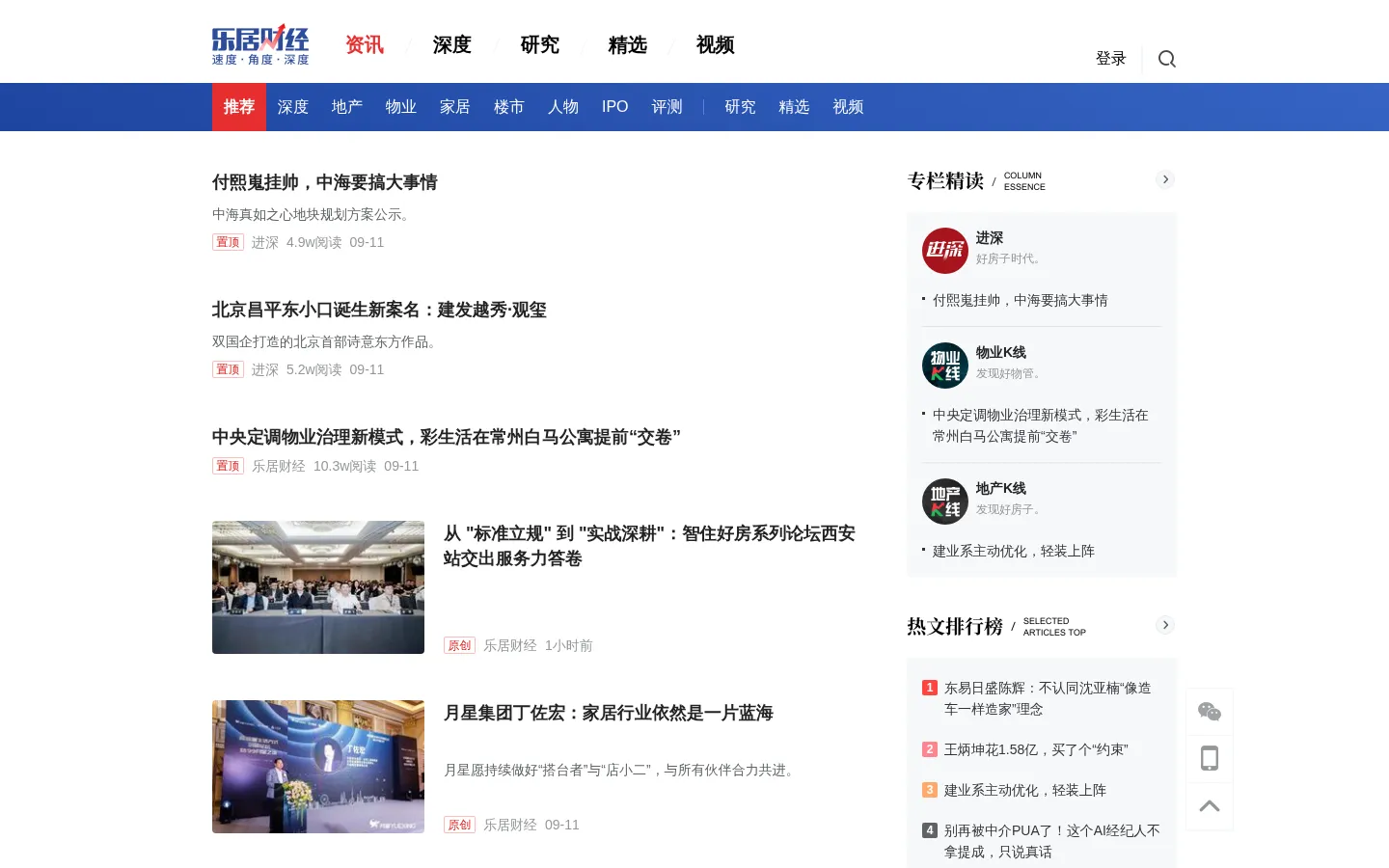The height and width of the screenshot is (868, 1389).
Task: Click the 专栏精读 section title
Action: pyautogui.click(x=945, y=181)
